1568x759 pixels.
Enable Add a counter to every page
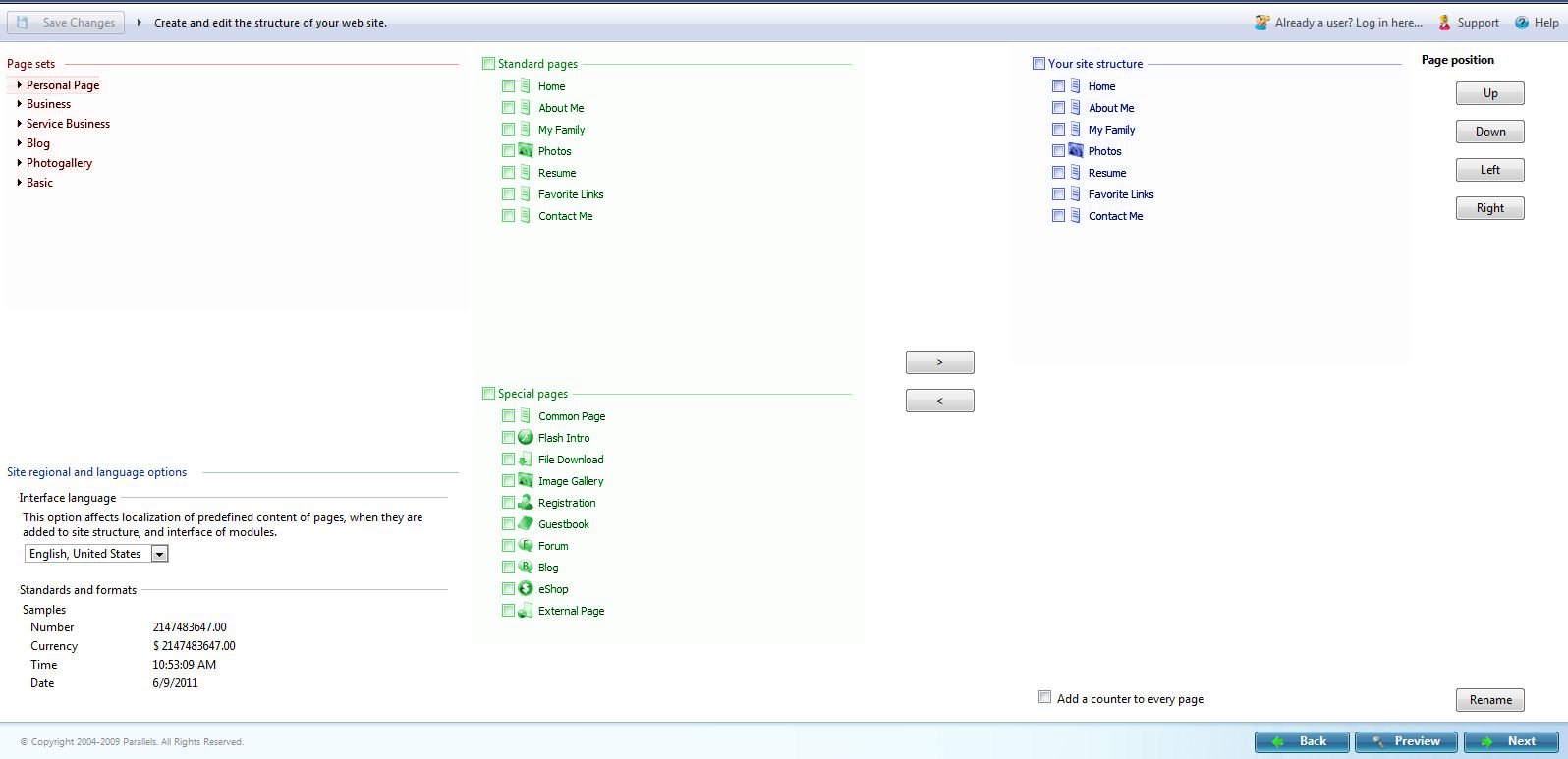point(1044,697)
